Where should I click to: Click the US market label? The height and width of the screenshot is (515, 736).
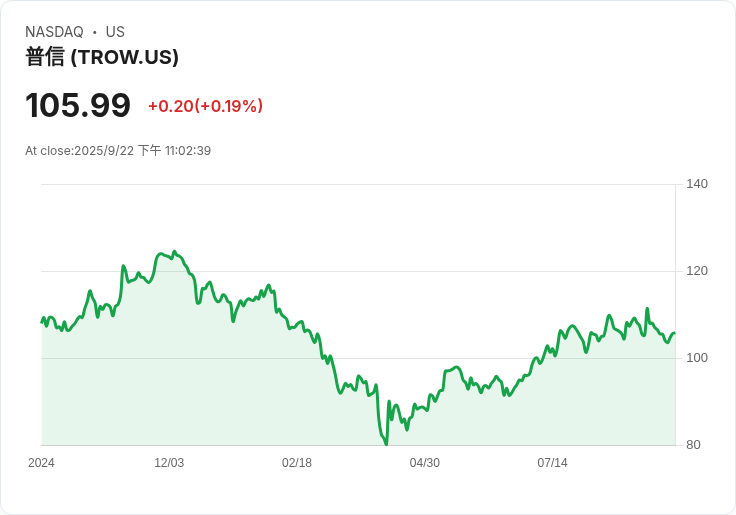point(115,32)
